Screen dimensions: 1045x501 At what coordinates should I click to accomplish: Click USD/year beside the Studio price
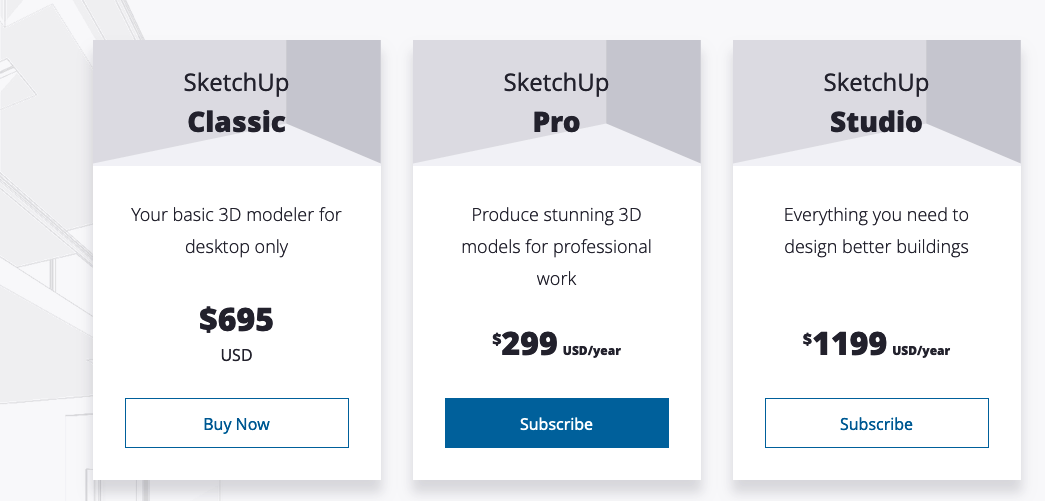click(x=921, y=351)
